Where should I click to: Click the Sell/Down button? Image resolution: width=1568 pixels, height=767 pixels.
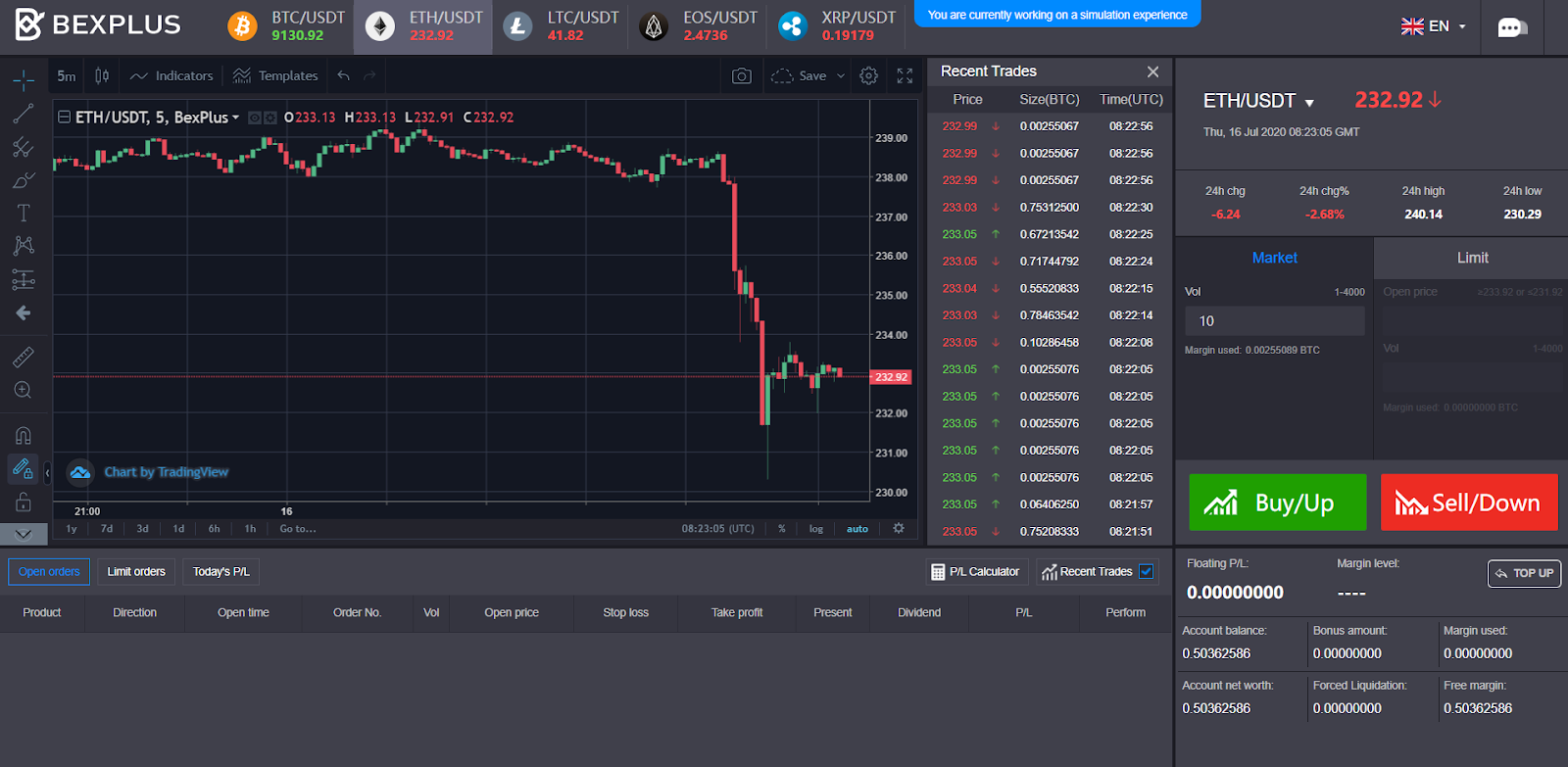[x=1469, y=503]
